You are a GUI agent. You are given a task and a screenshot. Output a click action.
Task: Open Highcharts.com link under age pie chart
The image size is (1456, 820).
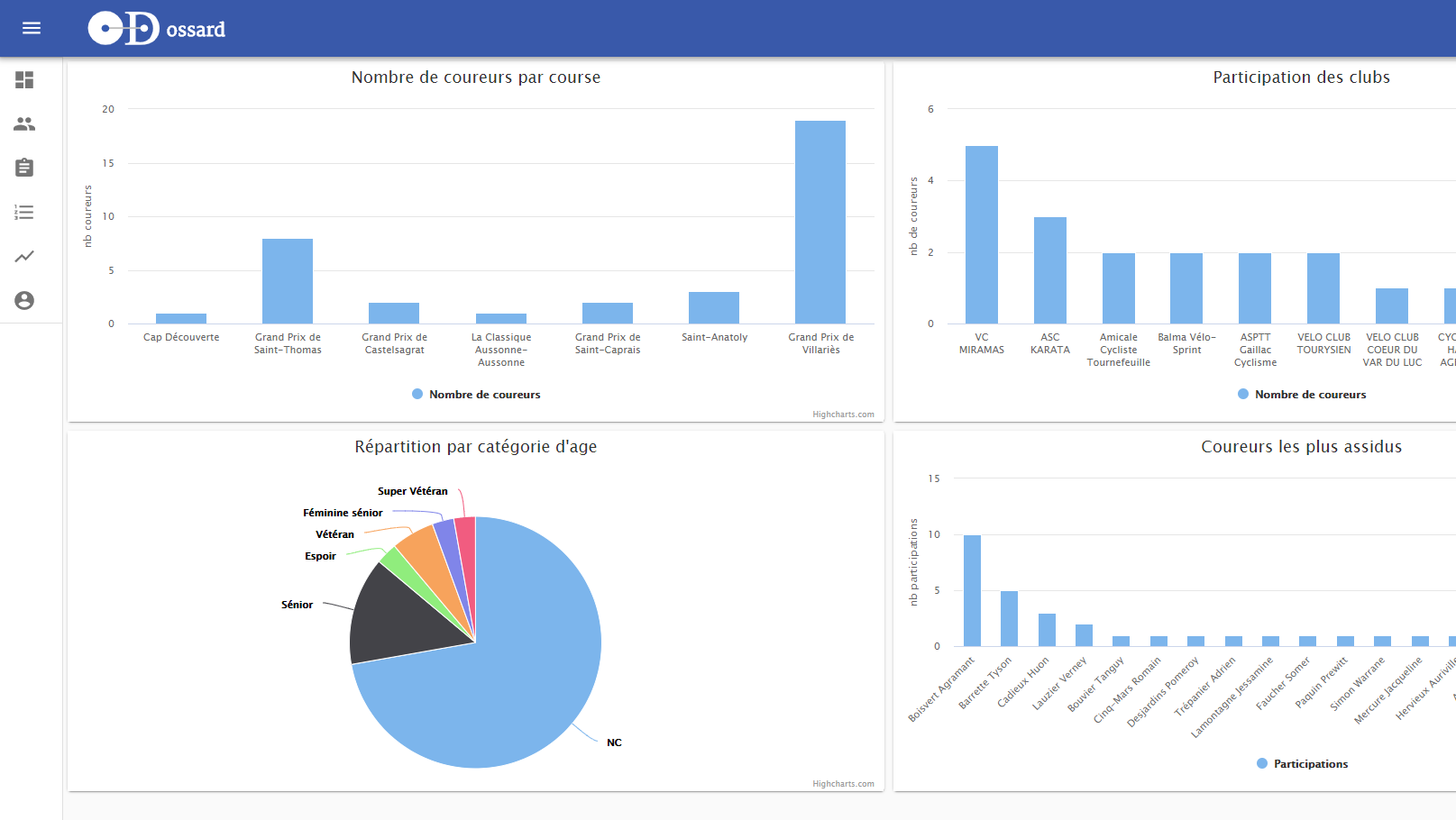tap(843, 784)
